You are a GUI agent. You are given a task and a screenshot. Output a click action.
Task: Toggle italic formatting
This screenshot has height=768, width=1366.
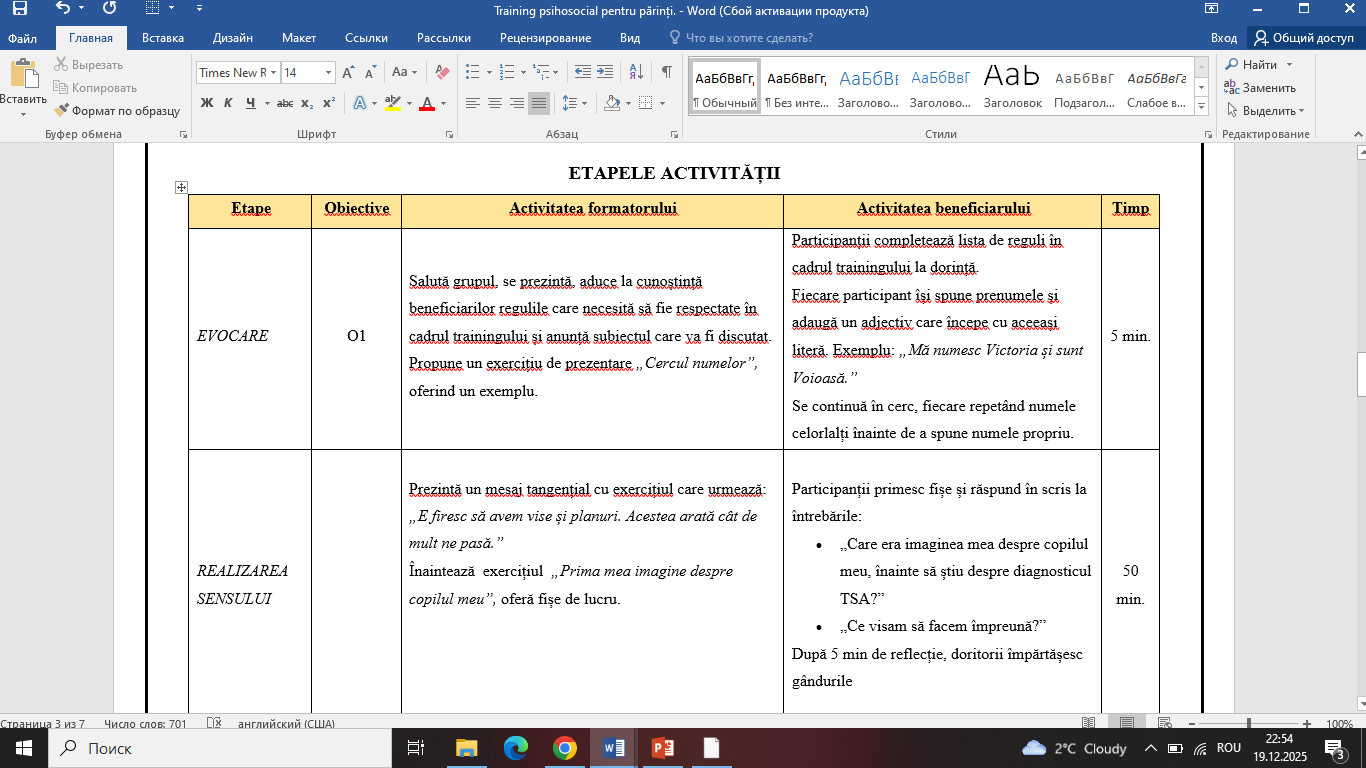point(228,103)
